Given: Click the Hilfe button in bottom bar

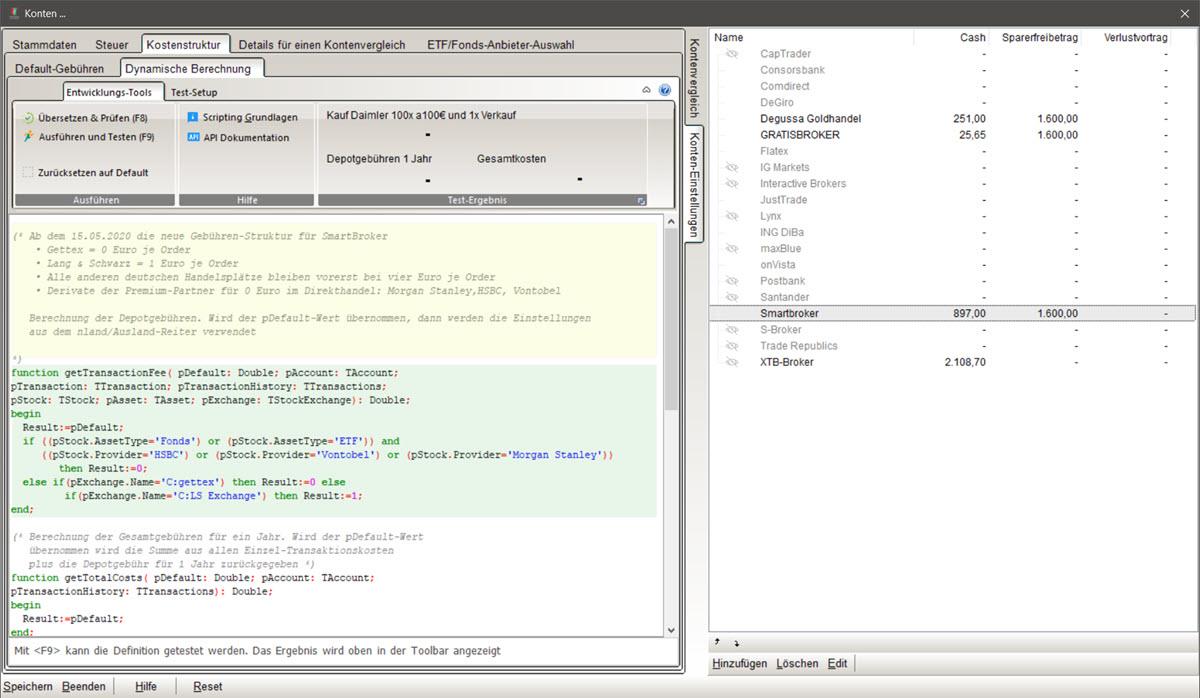Looking at the screenshot, I should pos(146,687).
